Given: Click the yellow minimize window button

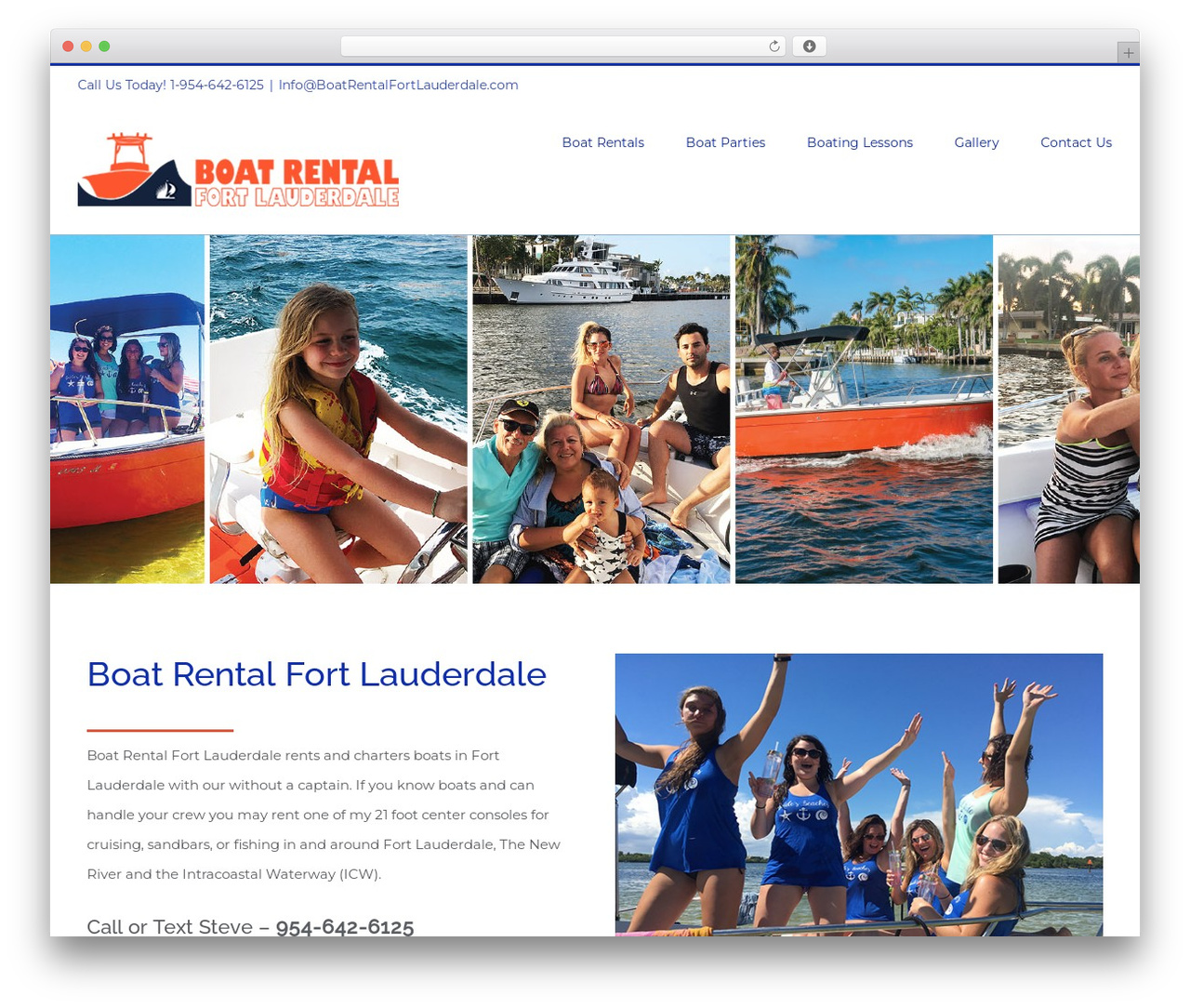Looking at the screenshot, I should click(86, 46).
